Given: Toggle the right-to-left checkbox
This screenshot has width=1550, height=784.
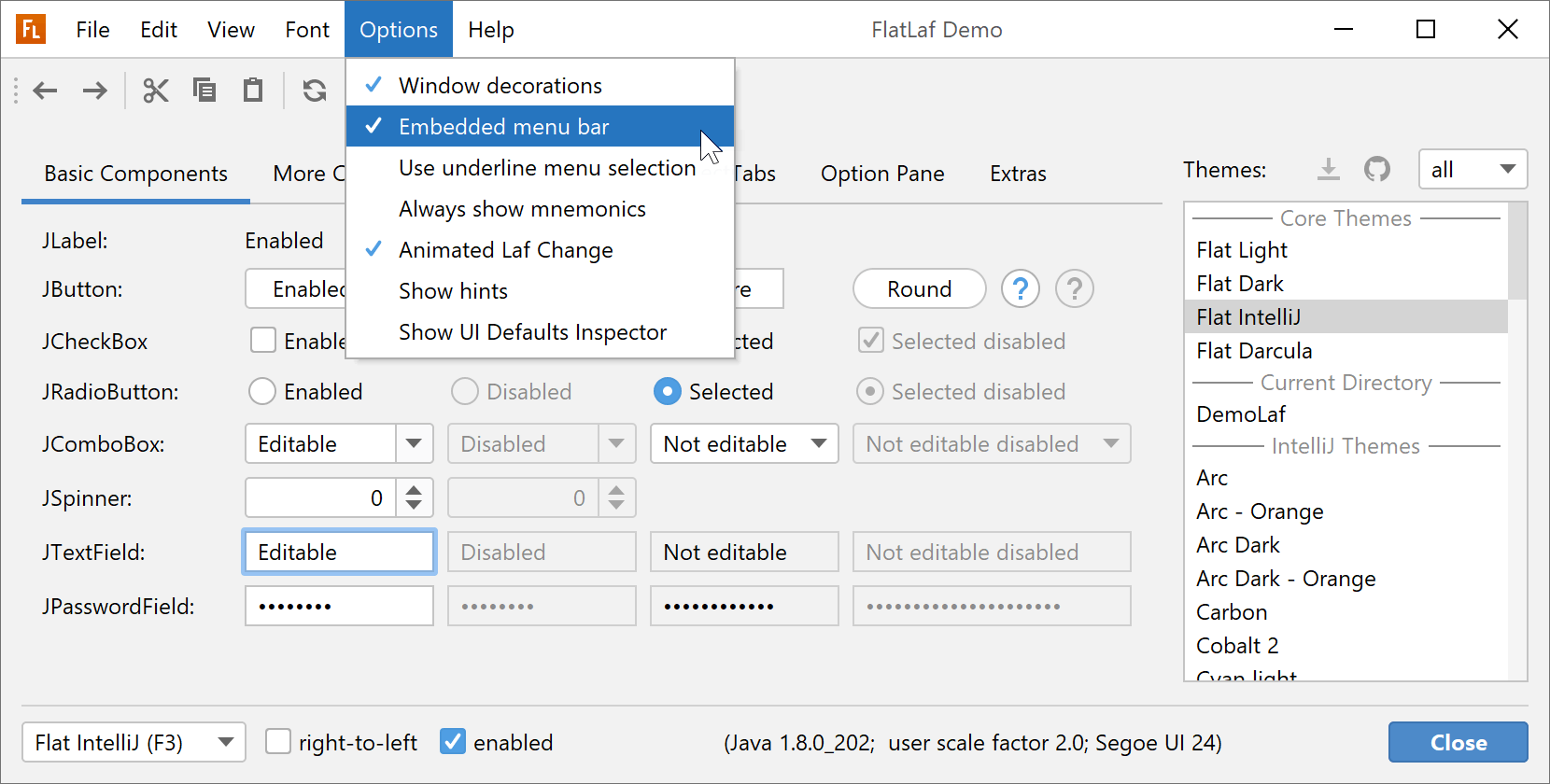Looking at the screenshot, I should (x=278, y=742).
